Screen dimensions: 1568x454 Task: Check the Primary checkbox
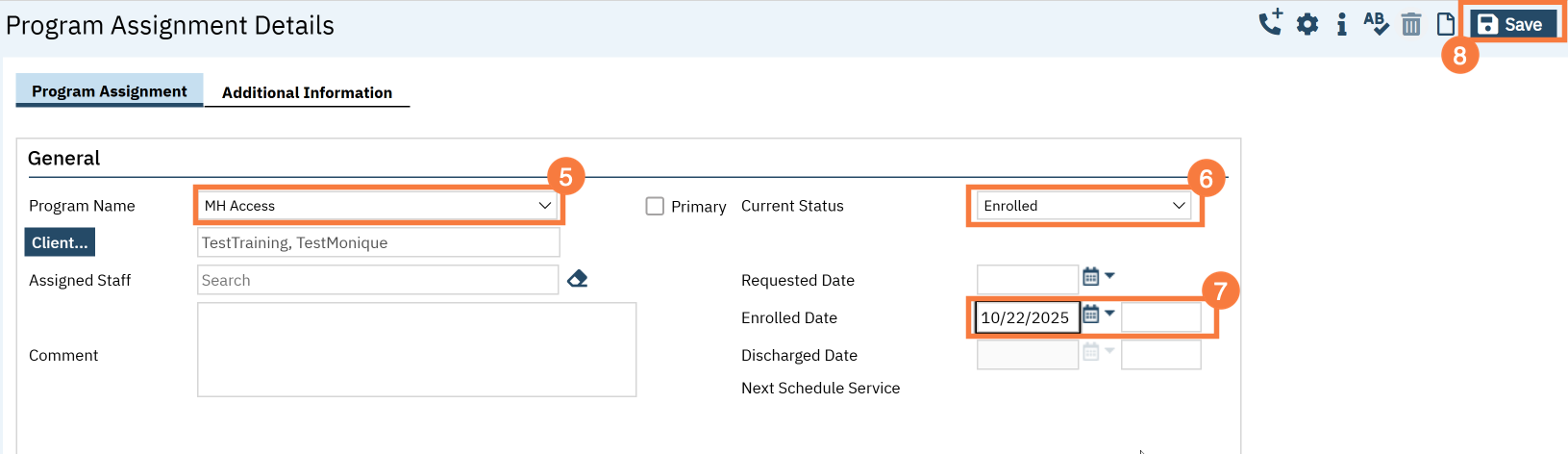click(x=655, y=206)
